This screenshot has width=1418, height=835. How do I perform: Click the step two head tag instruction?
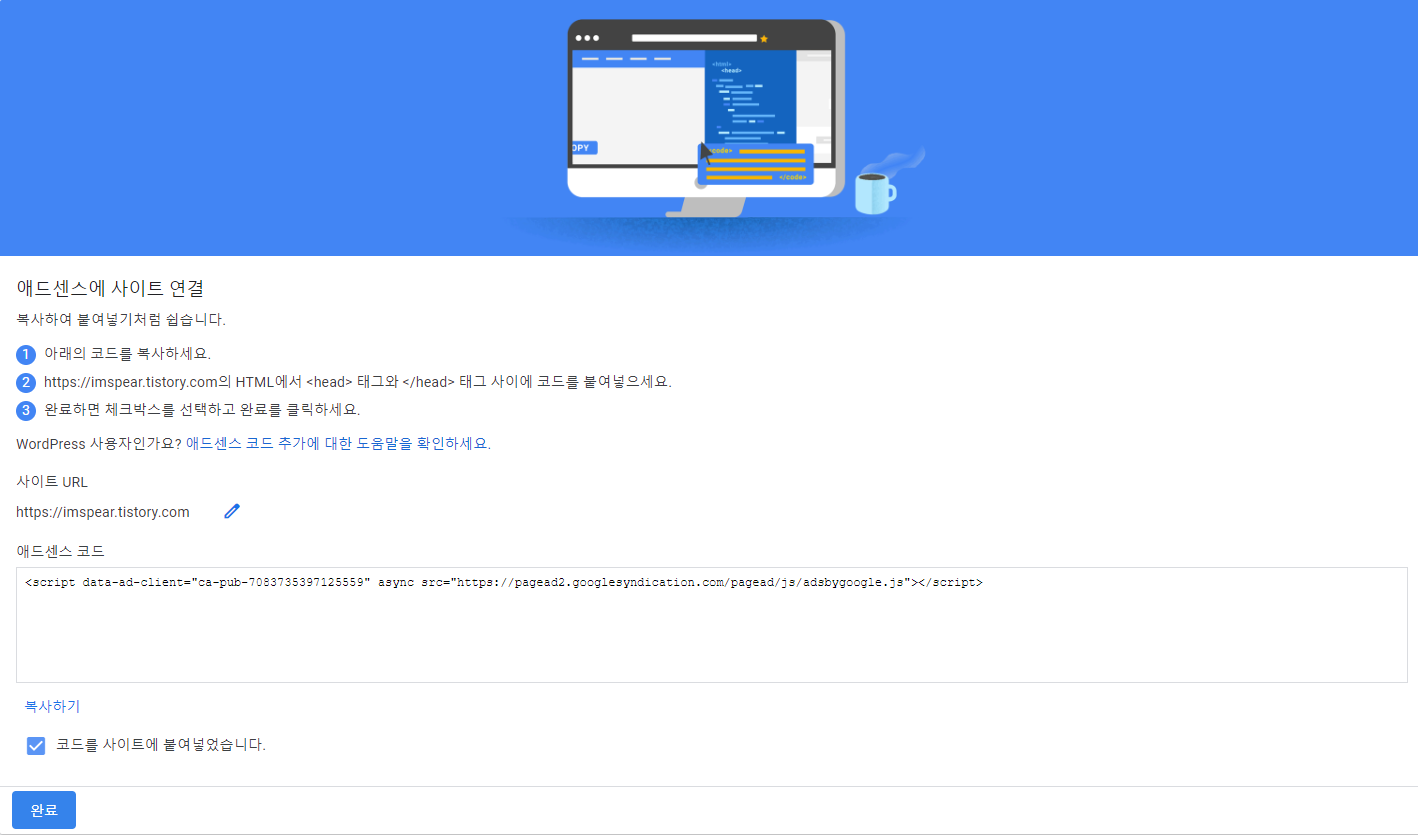(358, 382)
